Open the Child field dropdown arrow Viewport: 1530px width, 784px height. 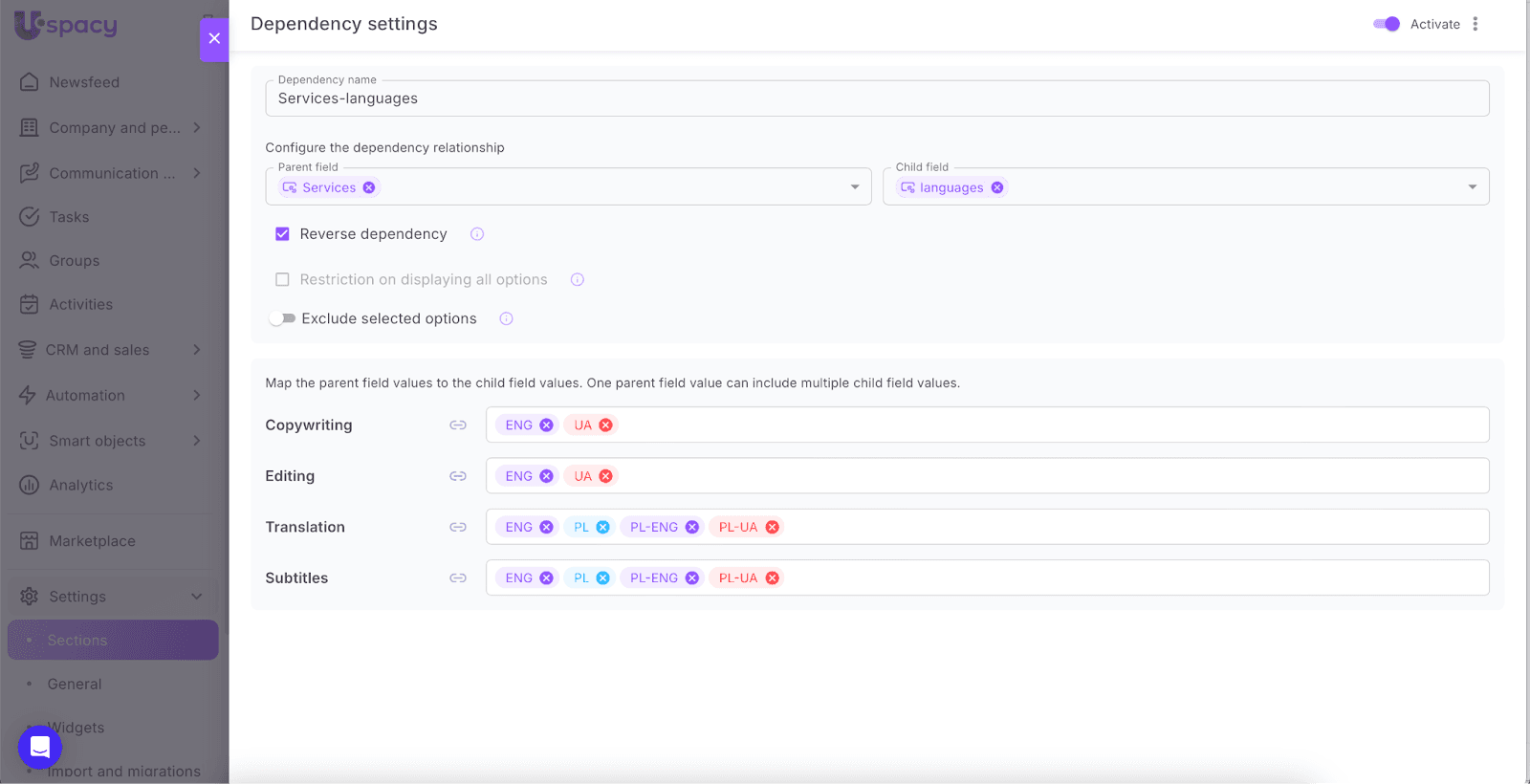(1473, 187)
